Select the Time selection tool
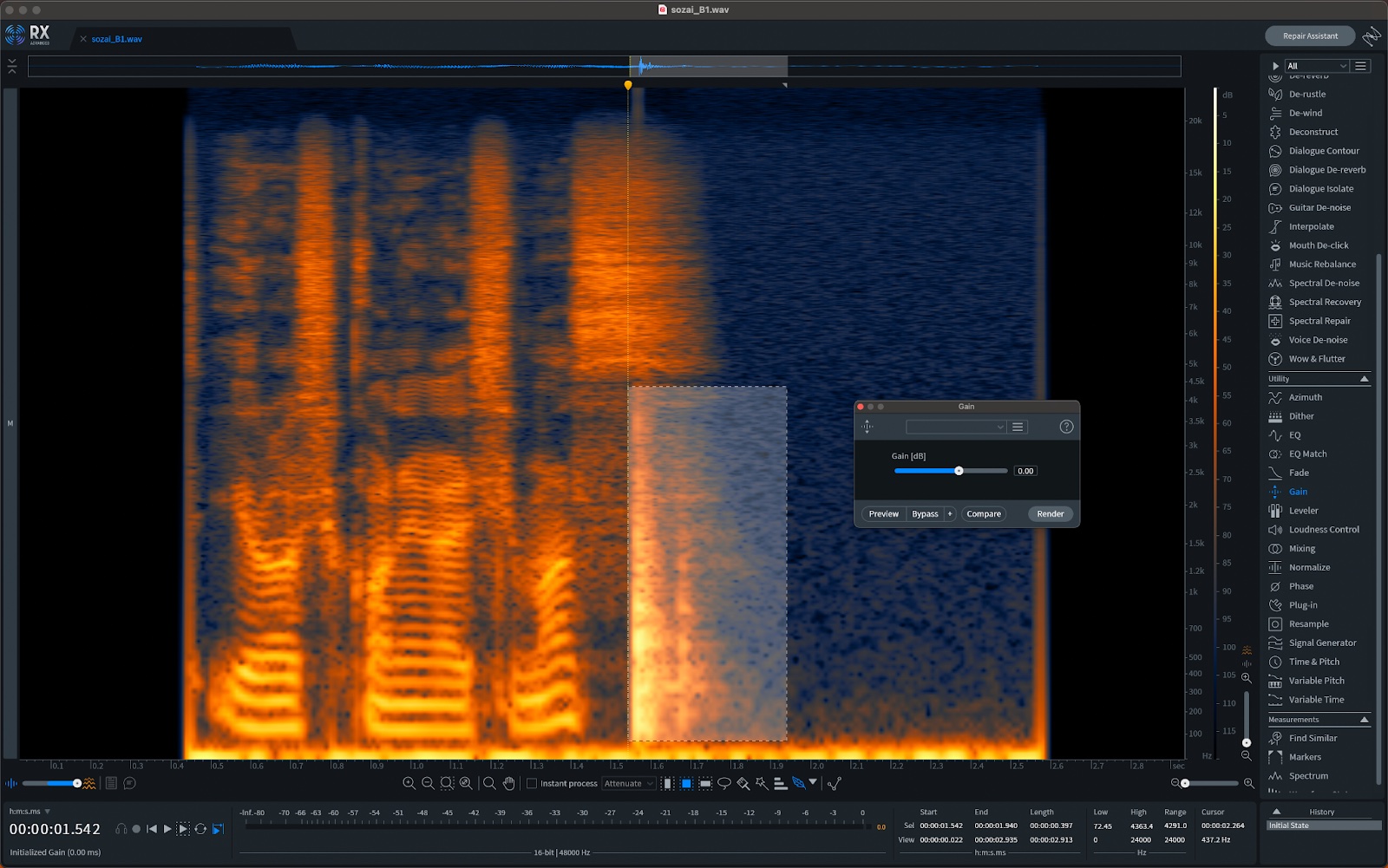 tap(668, 783)
